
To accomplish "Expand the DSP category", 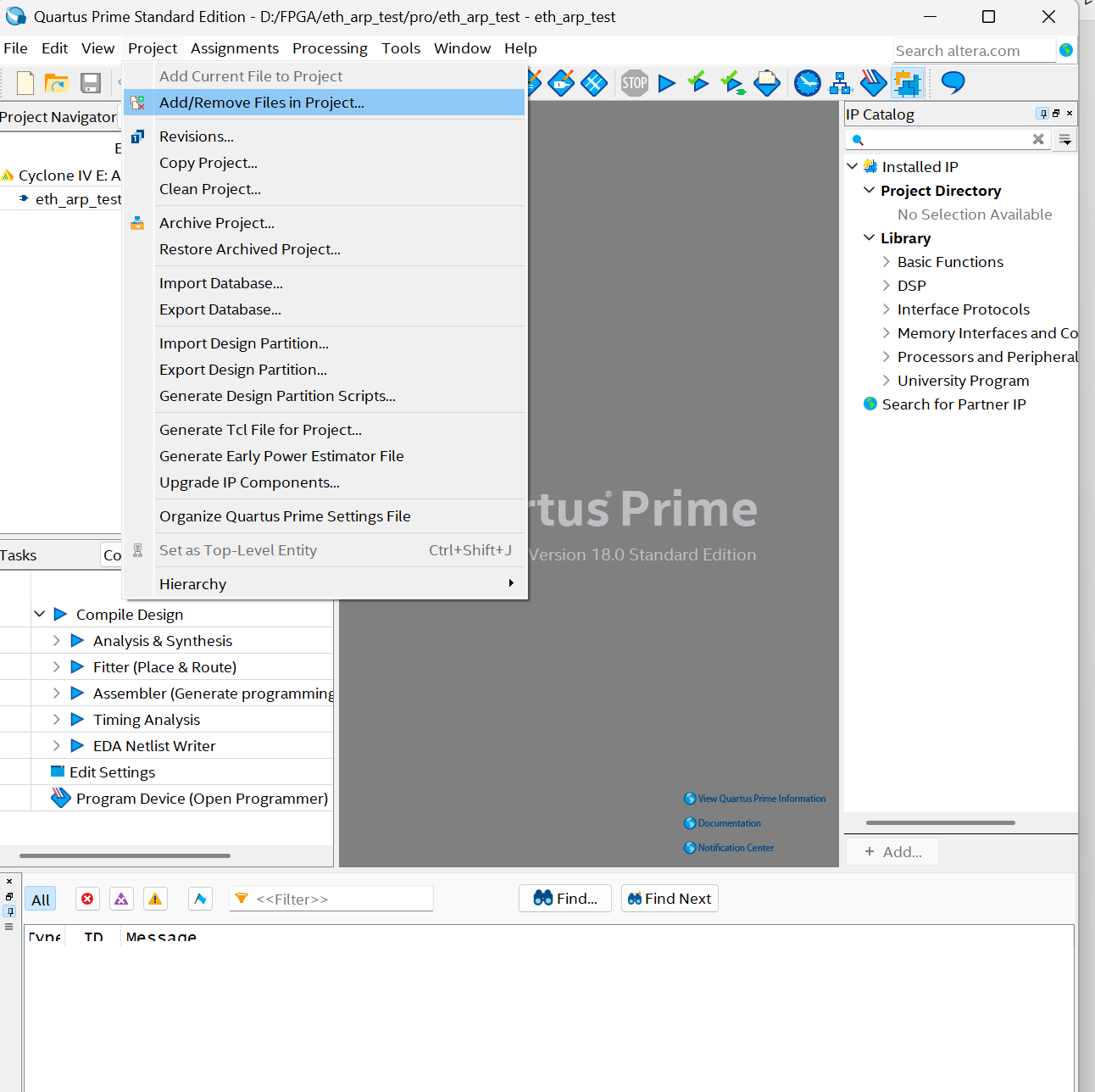I will [886, 285].
